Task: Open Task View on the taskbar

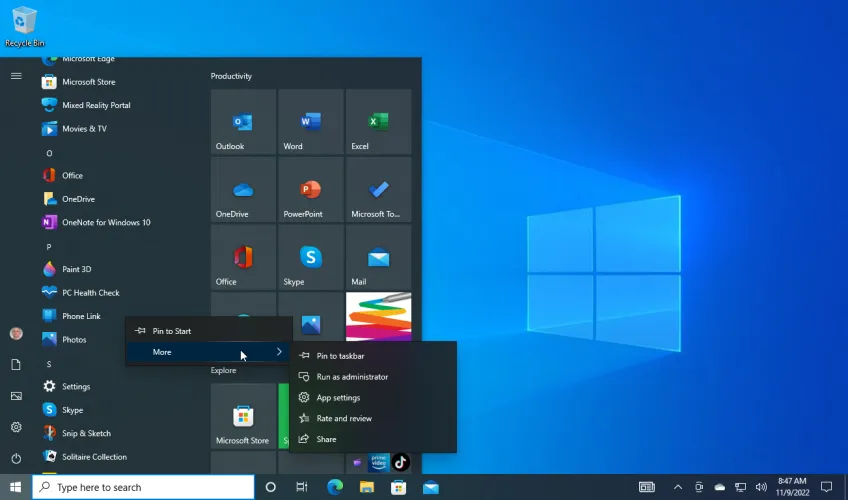Action: point(301,487)
